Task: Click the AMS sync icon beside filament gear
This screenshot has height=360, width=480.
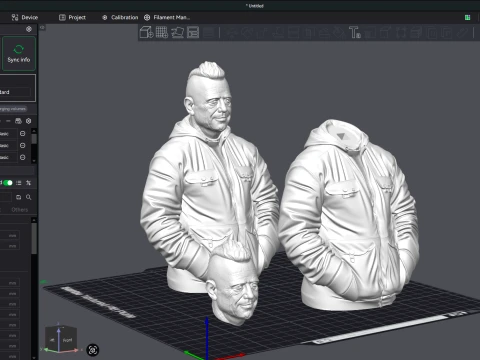Action: pos(18,121)
